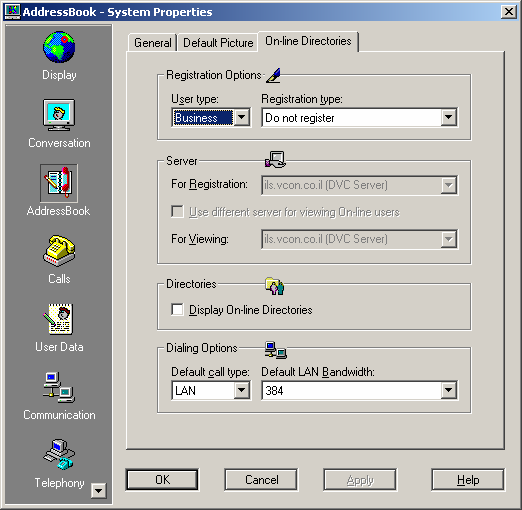Viewport: 522px width, 510px height.
Task: Click the 'Registration type:' label
Action: click(x=302, y=99)
